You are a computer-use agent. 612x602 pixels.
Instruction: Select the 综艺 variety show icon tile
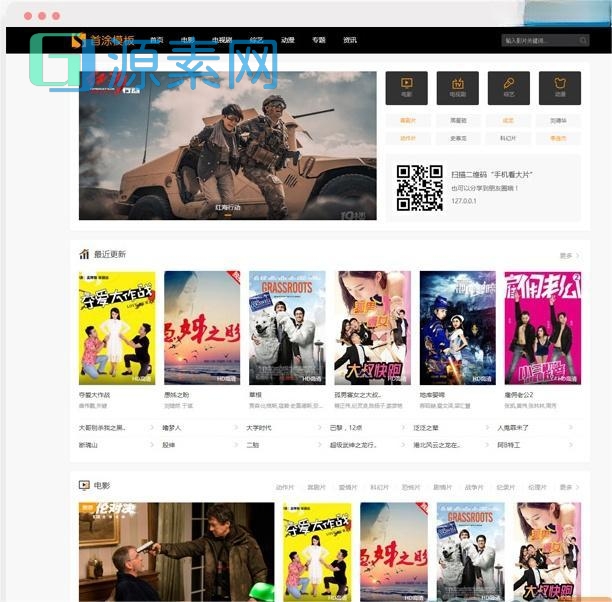click(x=508, y=88)
